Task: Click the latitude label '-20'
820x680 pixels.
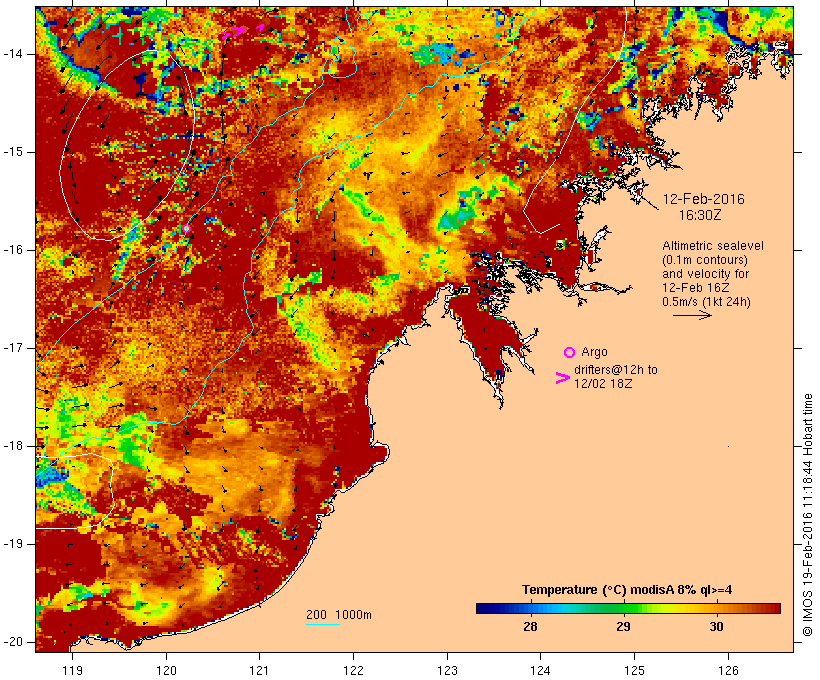Action: [13, 642]
